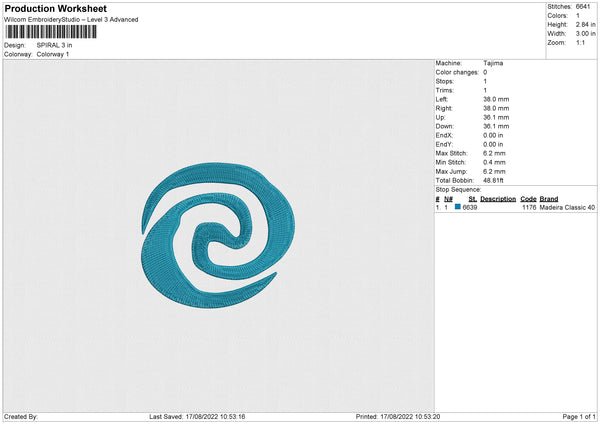Click the 'EndX:' label
600x424 pixels.
(x=444, y=135)
